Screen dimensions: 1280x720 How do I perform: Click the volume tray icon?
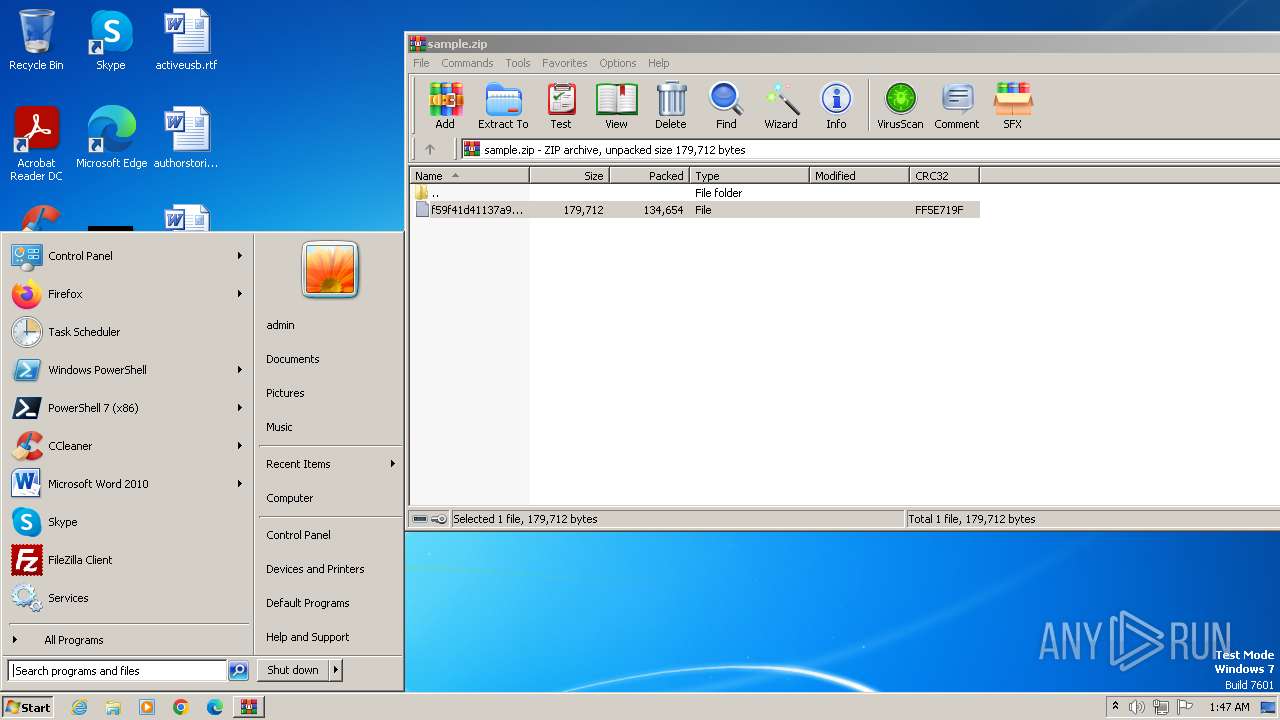pyautogui.click(x=1137, y=707)
